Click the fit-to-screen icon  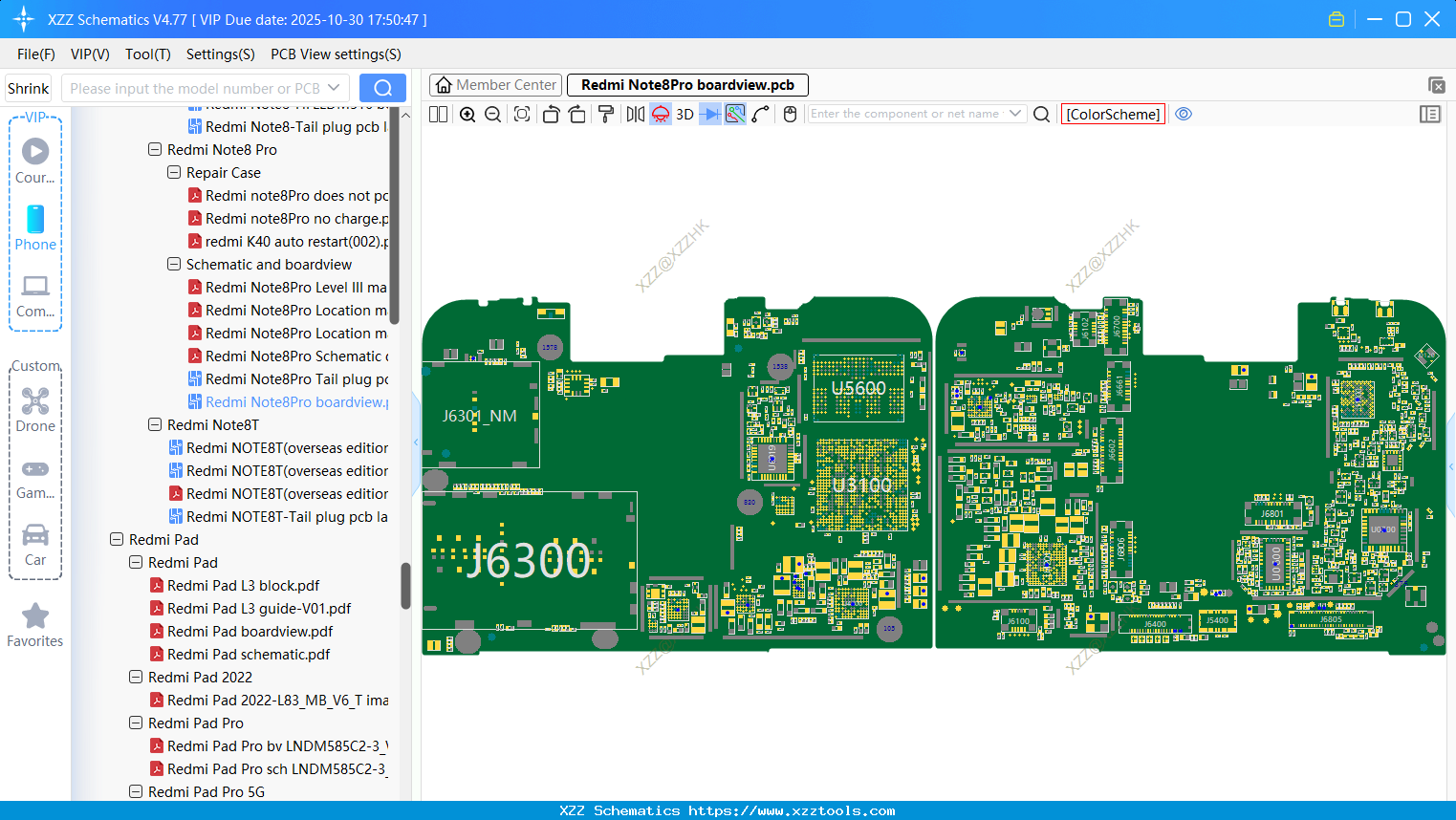(522, 115)
